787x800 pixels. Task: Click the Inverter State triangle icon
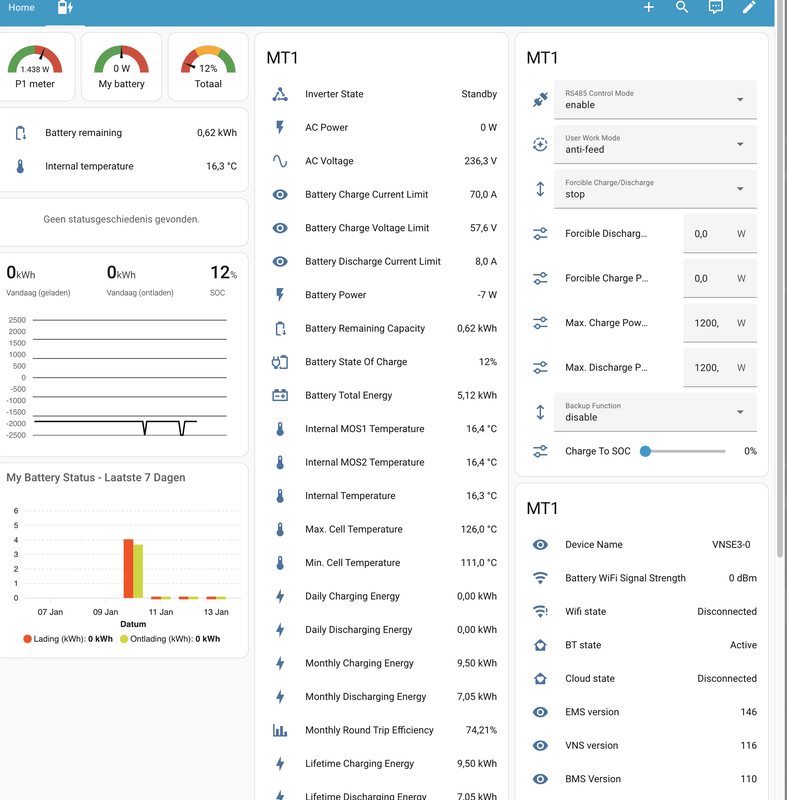[280, 94]
